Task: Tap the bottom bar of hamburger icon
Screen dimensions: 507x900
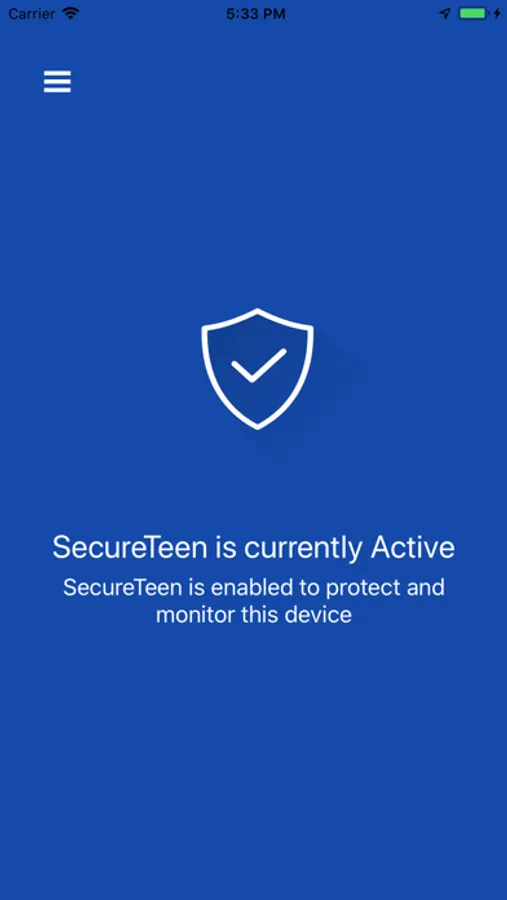Action: pyautogui.click(x=57, y=90)
